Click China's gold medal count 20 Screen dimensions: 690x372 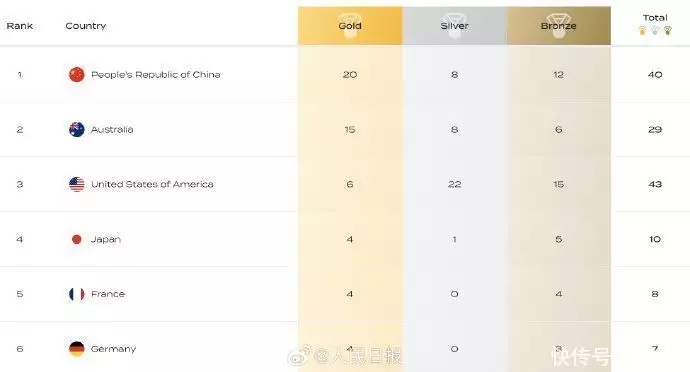pos(350,74)
